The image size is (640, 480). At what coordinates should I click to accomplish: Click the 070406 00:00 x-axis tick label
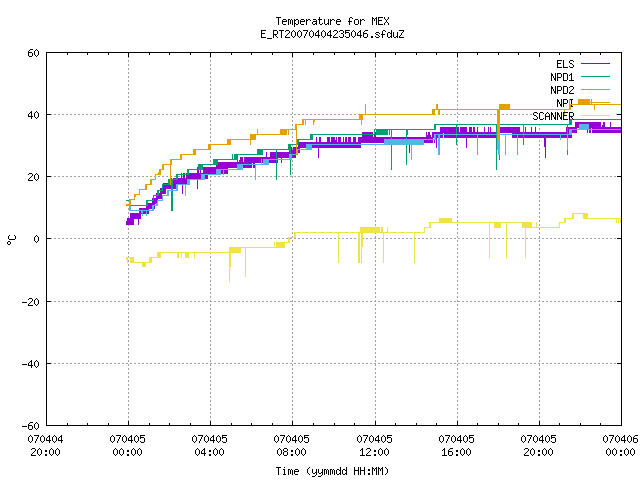pos(620,446)
